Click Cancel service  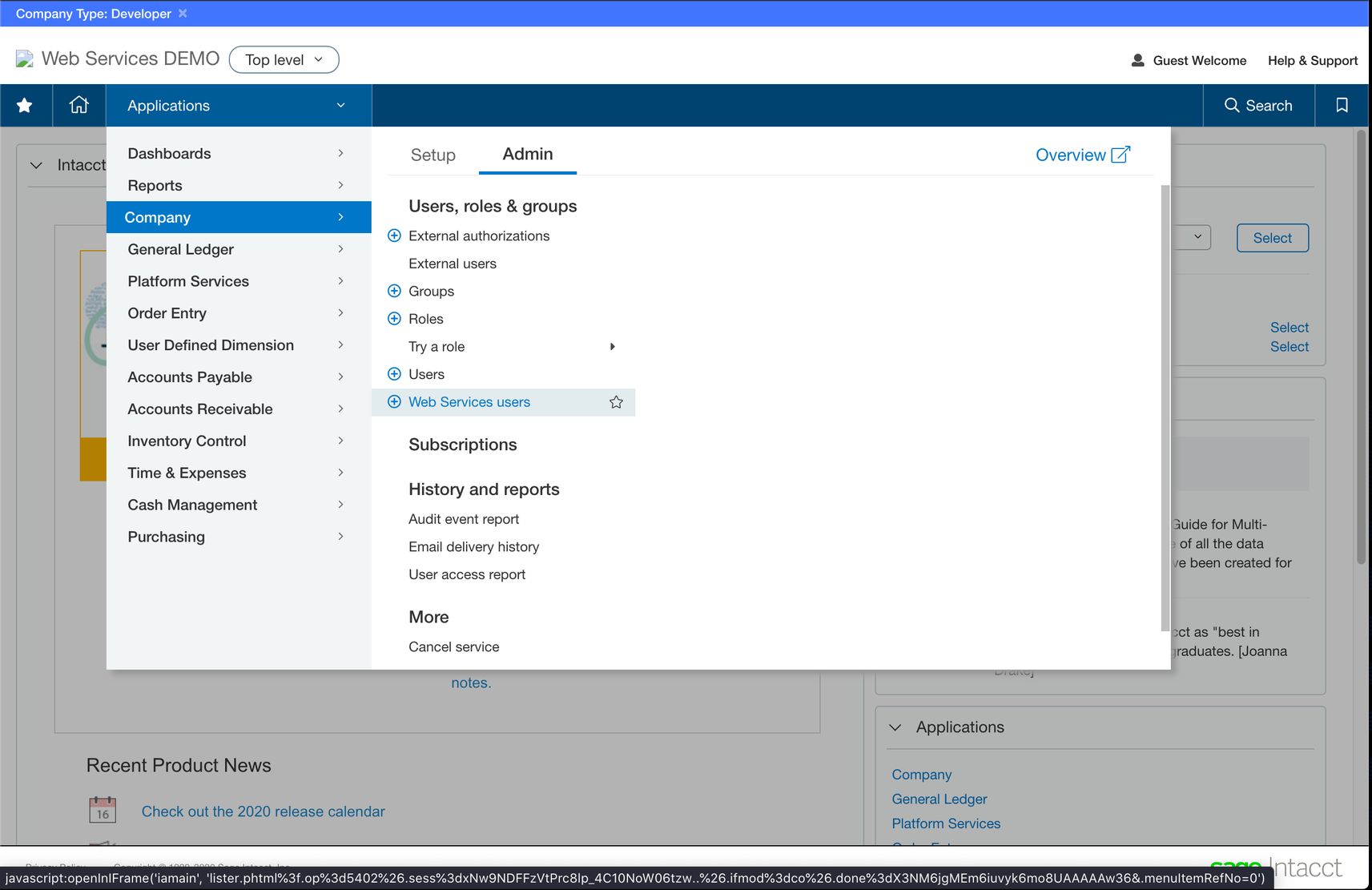[453, 646]
